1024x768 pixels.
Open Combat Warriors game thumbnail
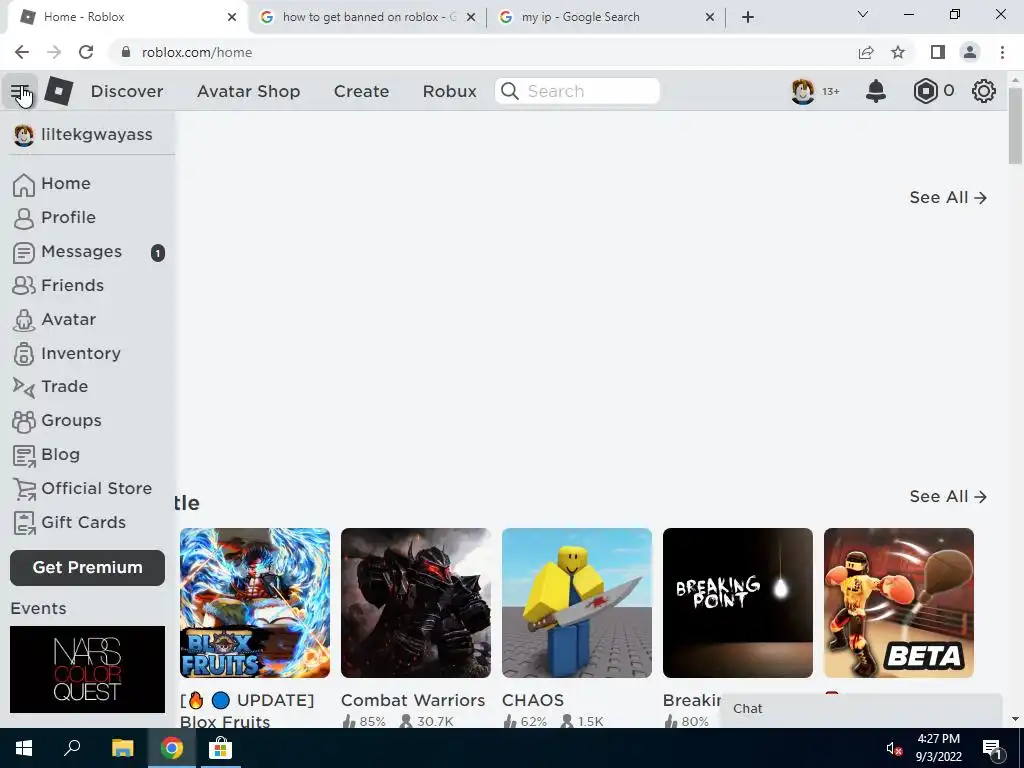click(415, 603)
